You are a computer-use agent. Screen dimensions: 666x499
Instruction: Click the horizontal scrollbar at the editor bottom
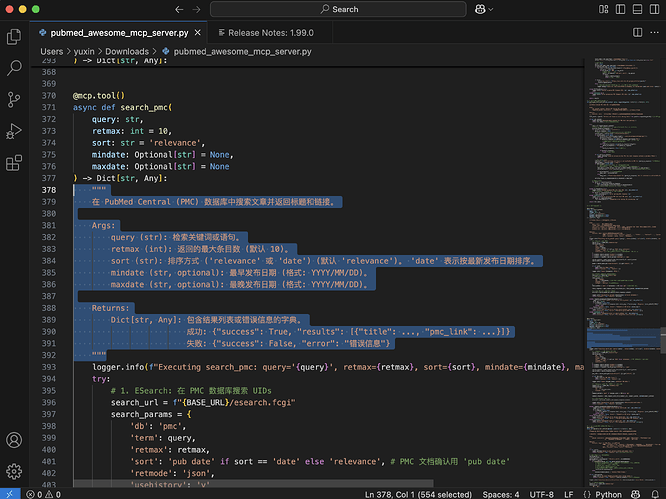pos(253,484)
